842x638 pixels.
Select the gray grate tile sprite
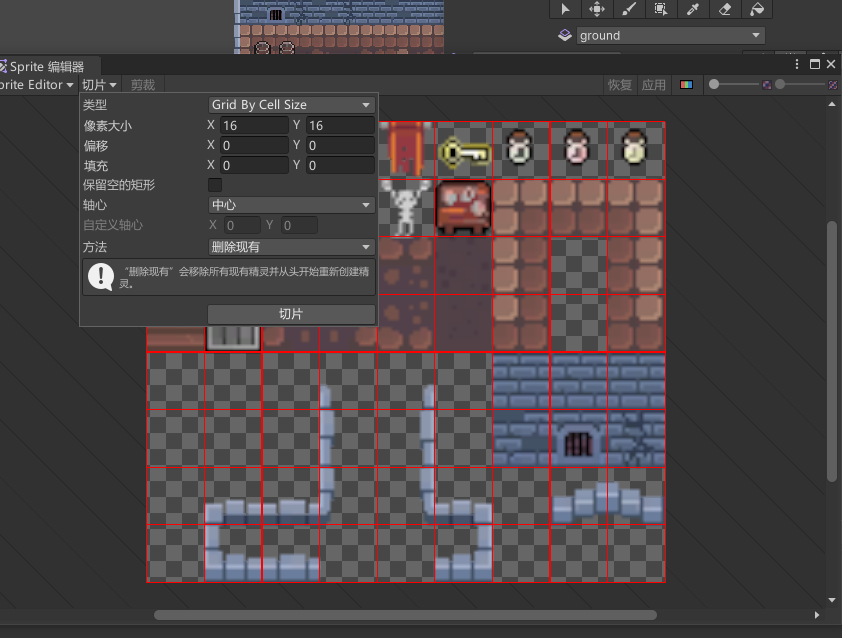[x=234, y=338]
